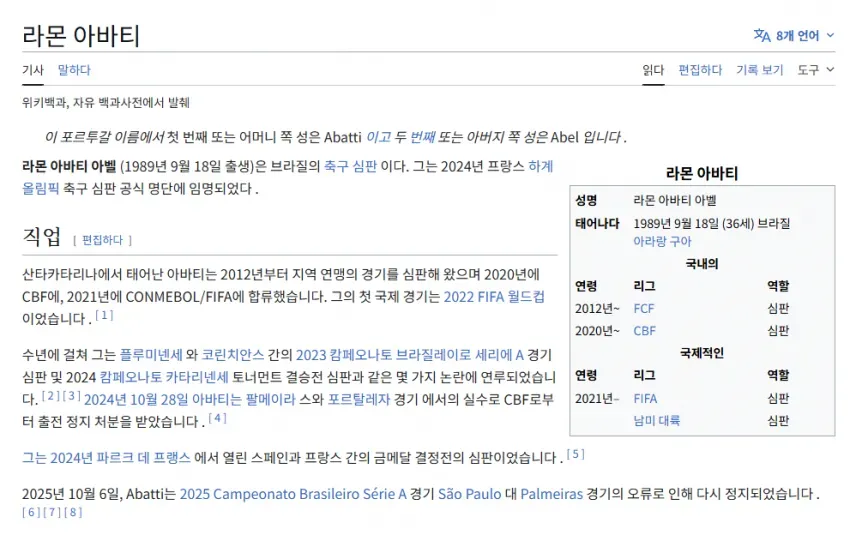Click the 태어나다 label in infobox
Viewport: 850px width, 541px height.
[x=597, y=223]
